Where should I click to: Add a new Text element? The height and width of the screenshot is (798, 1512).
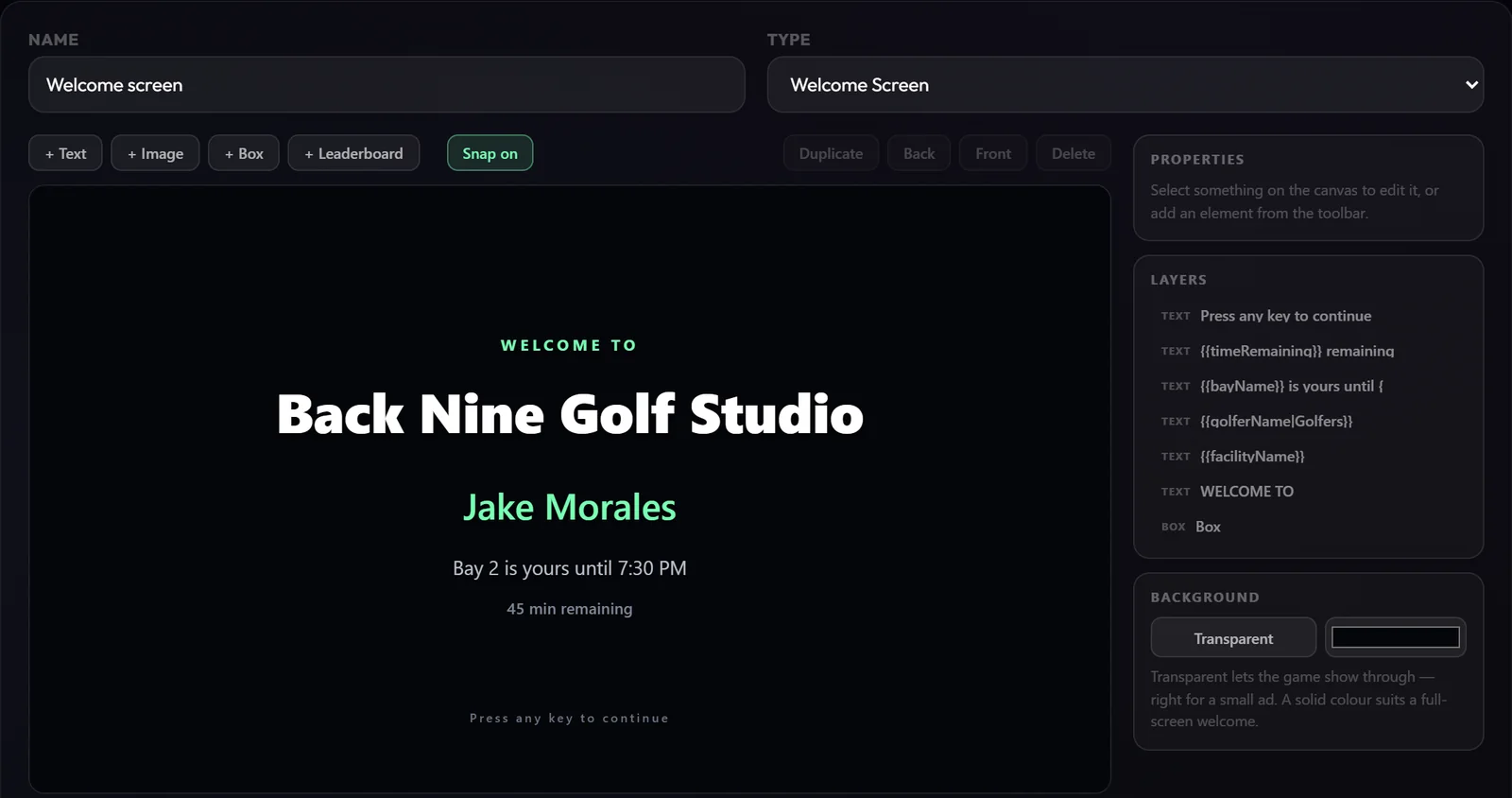[x=65, y=153]
